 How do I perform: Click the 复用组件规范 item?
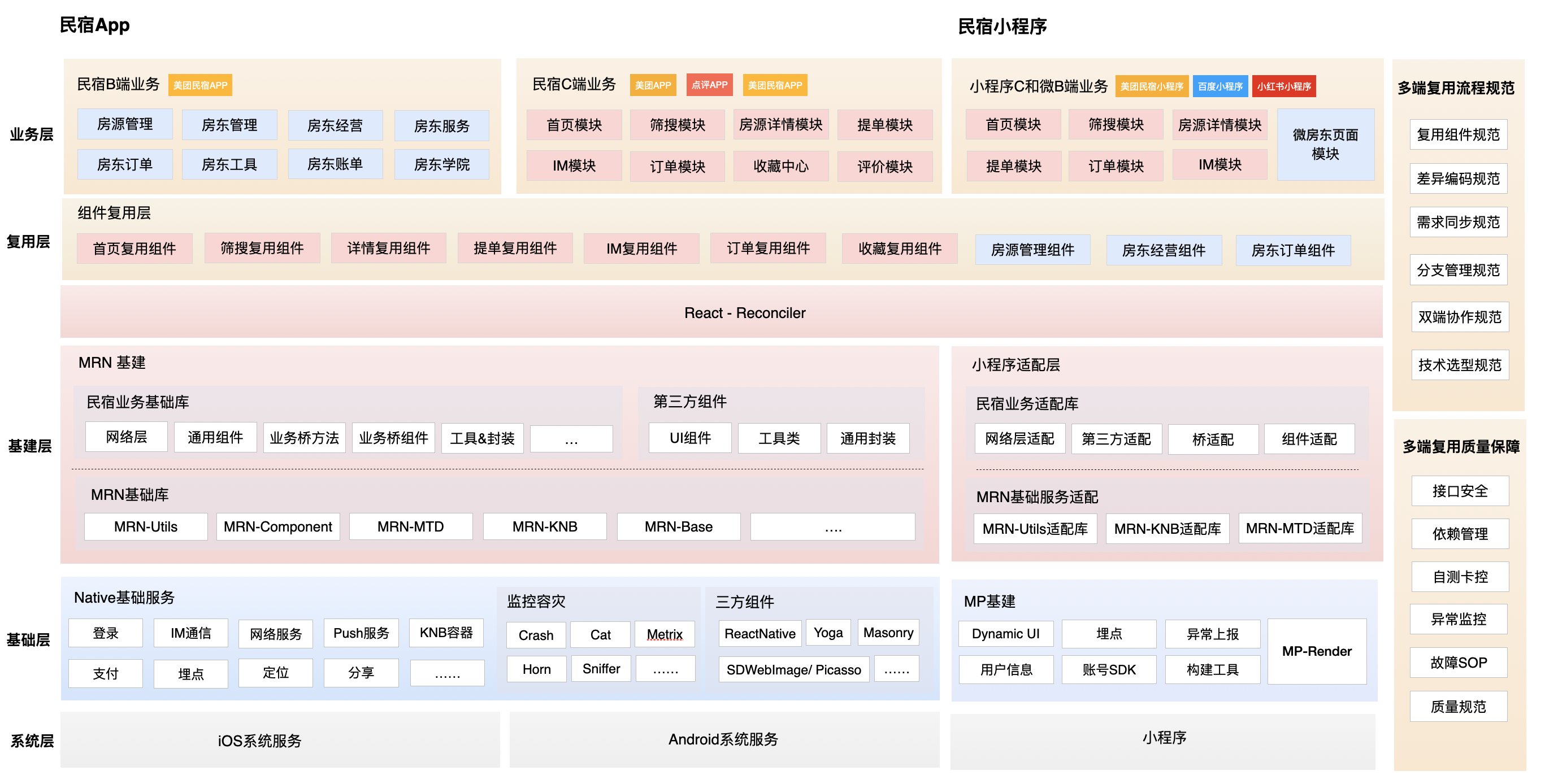click(x=1457, y=135)
